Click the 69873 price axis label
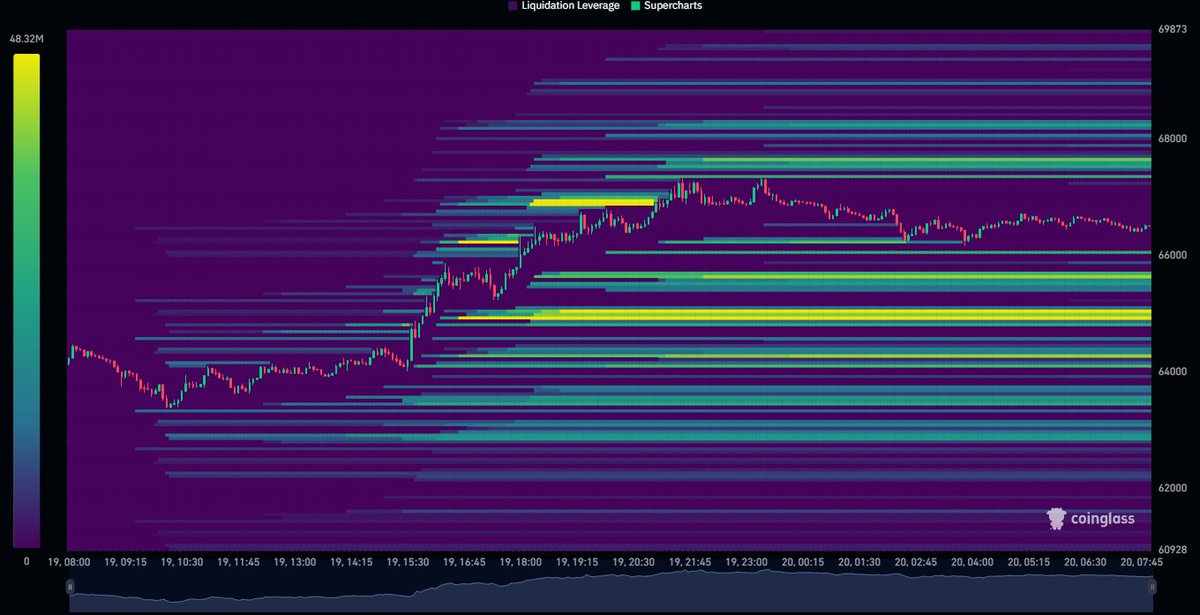Image resolution: width=1200 pixels, height=615 pixels. [x=1171, y=31]
